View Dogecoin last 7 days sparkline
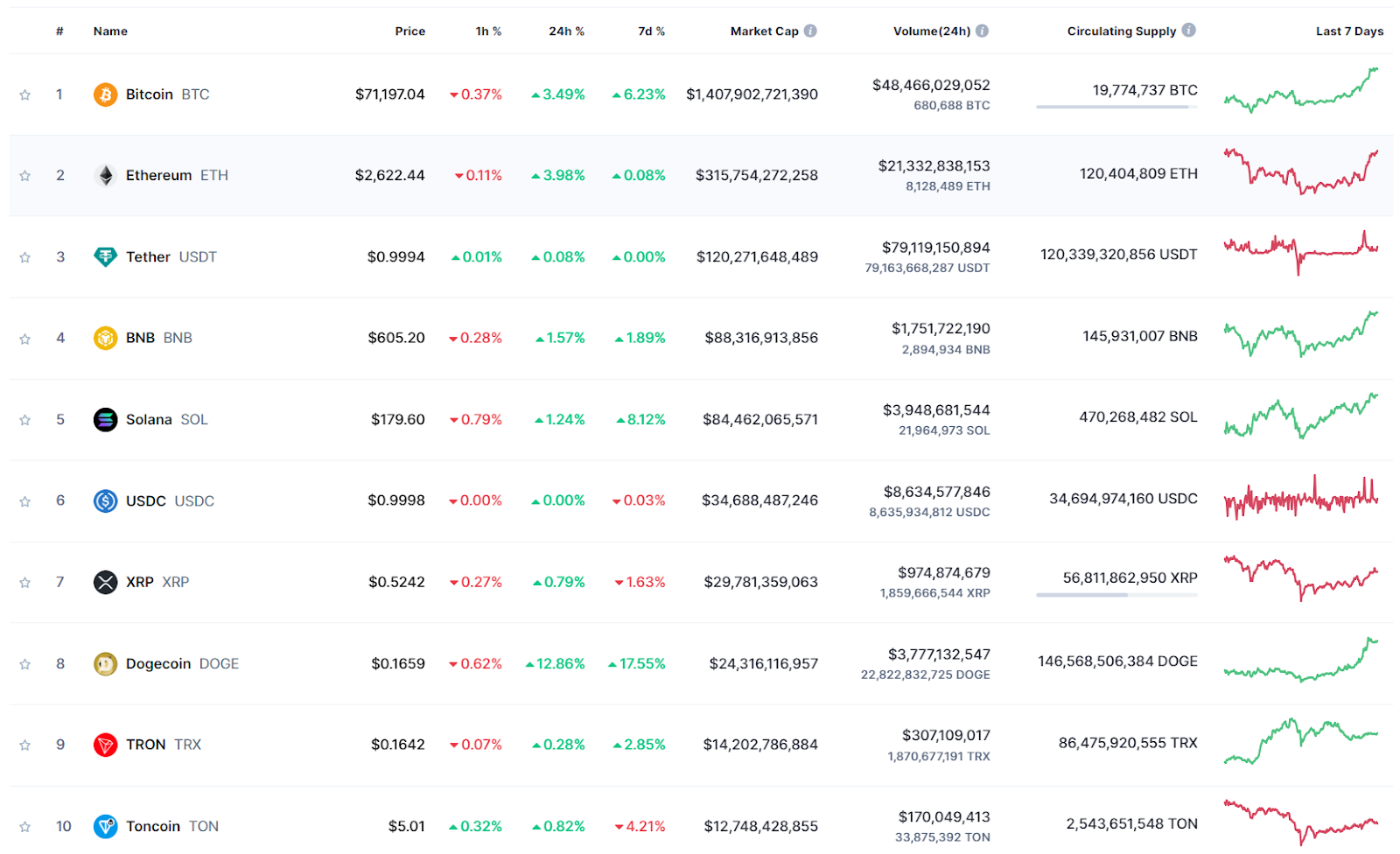 [x=1300, y=660]
